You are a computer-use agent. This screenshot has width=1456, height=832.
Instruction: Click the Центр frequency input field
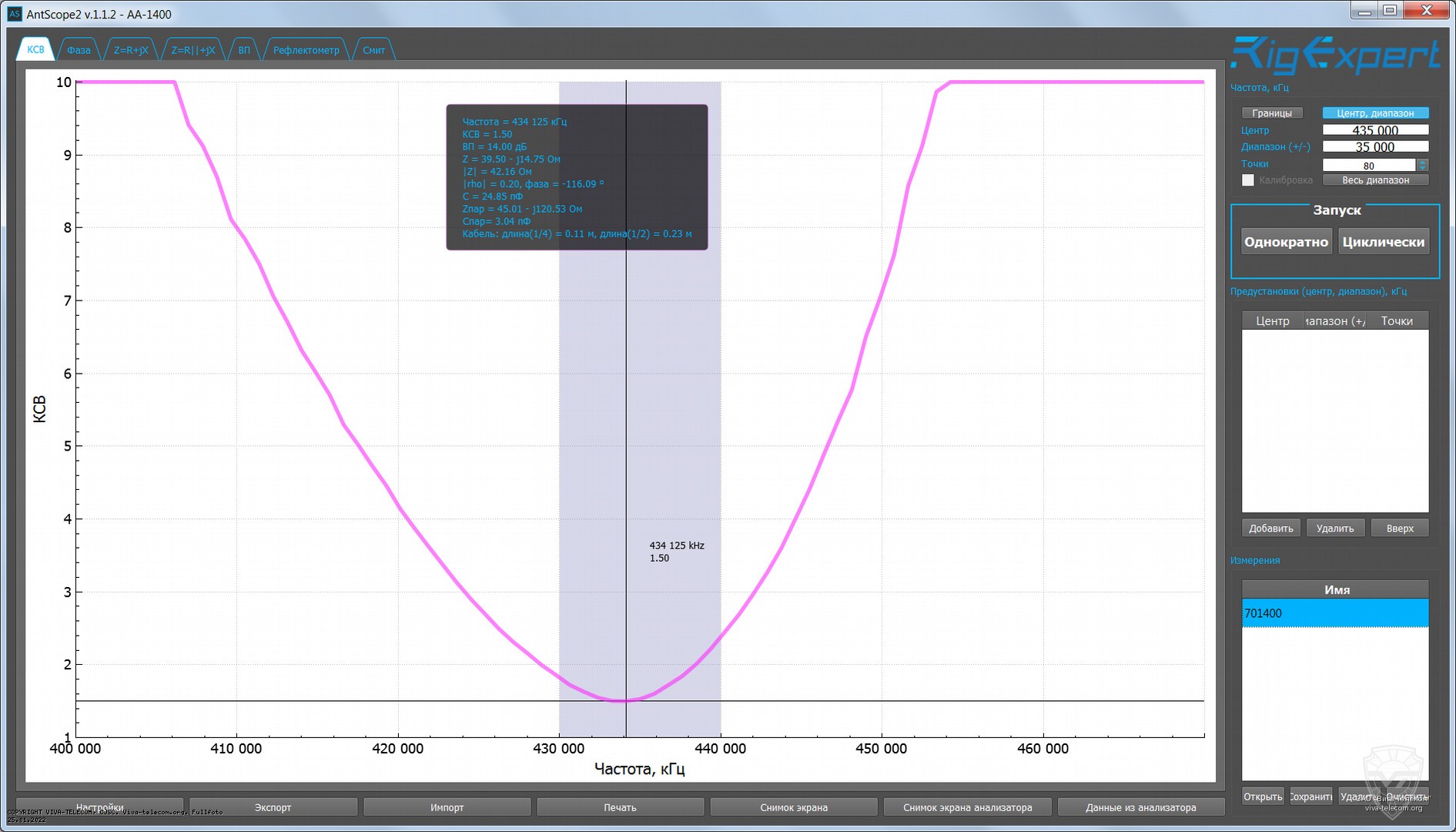pyautogui.click(x=1374, y=130)
